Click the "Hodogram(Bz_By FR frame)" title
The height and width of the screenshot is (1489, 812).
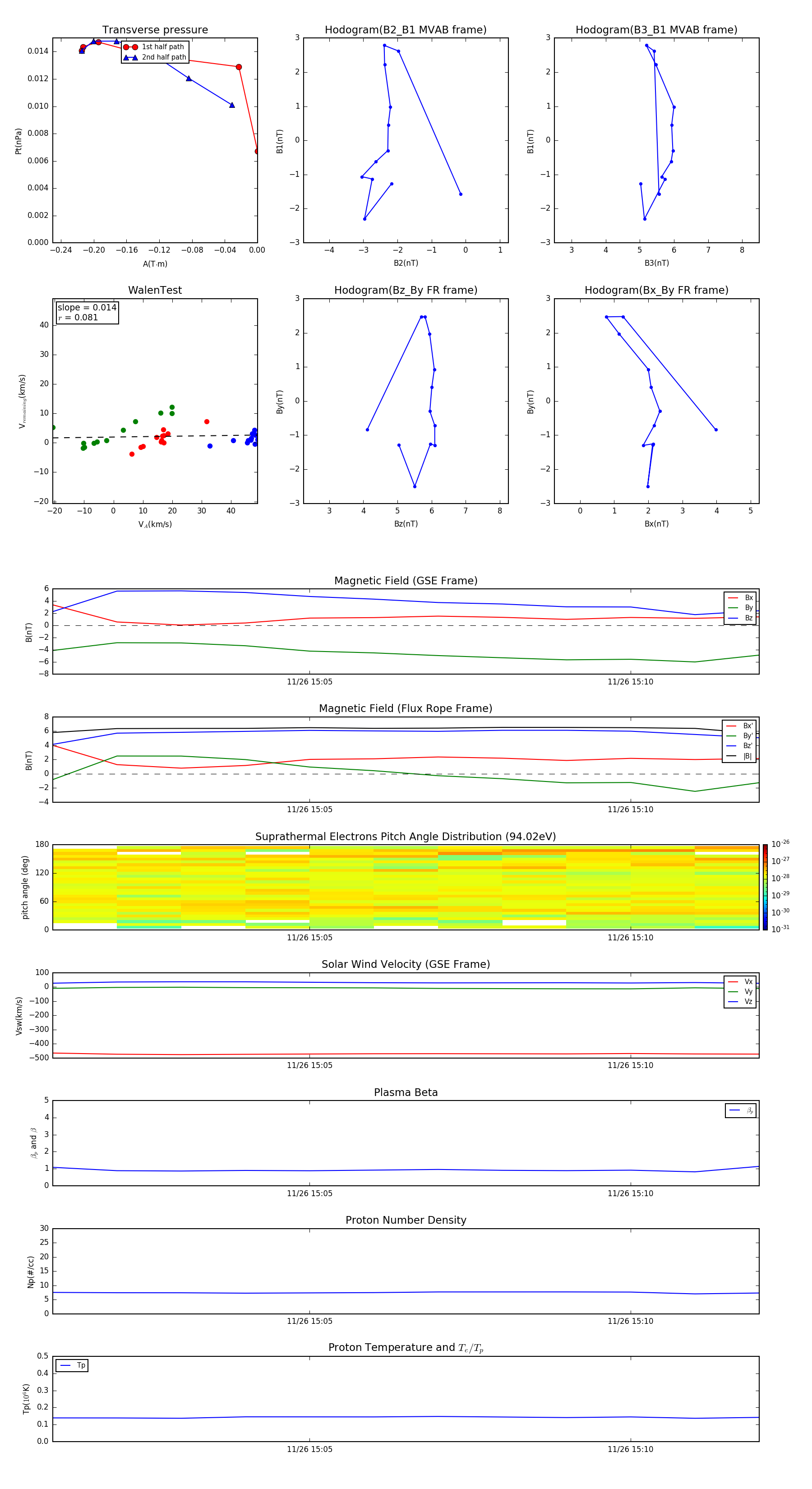406,290
